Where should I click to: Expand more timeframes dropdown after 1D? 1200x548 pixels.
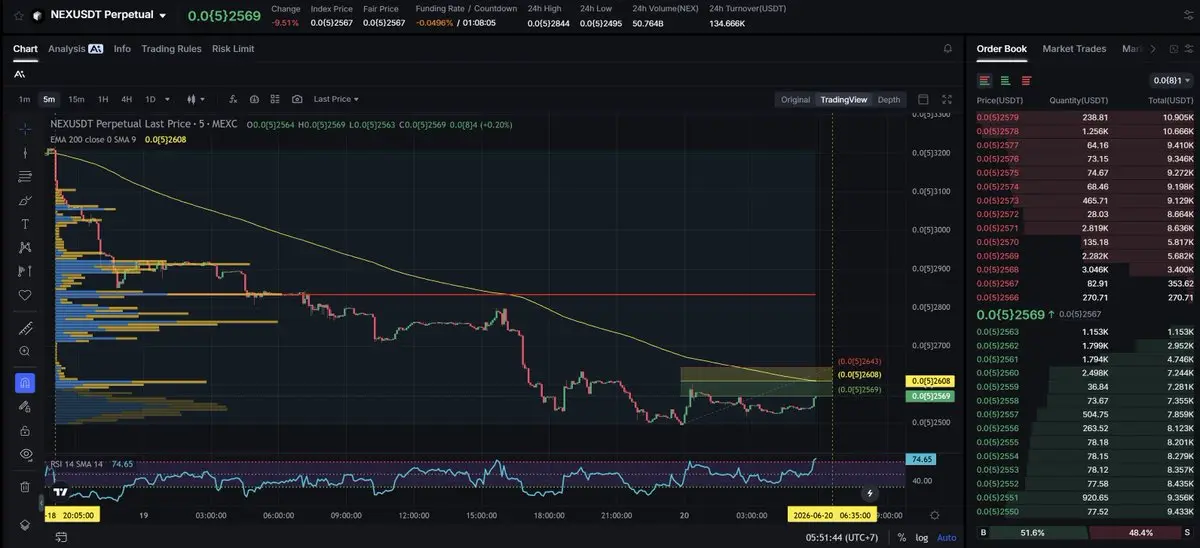click(166, 99)
